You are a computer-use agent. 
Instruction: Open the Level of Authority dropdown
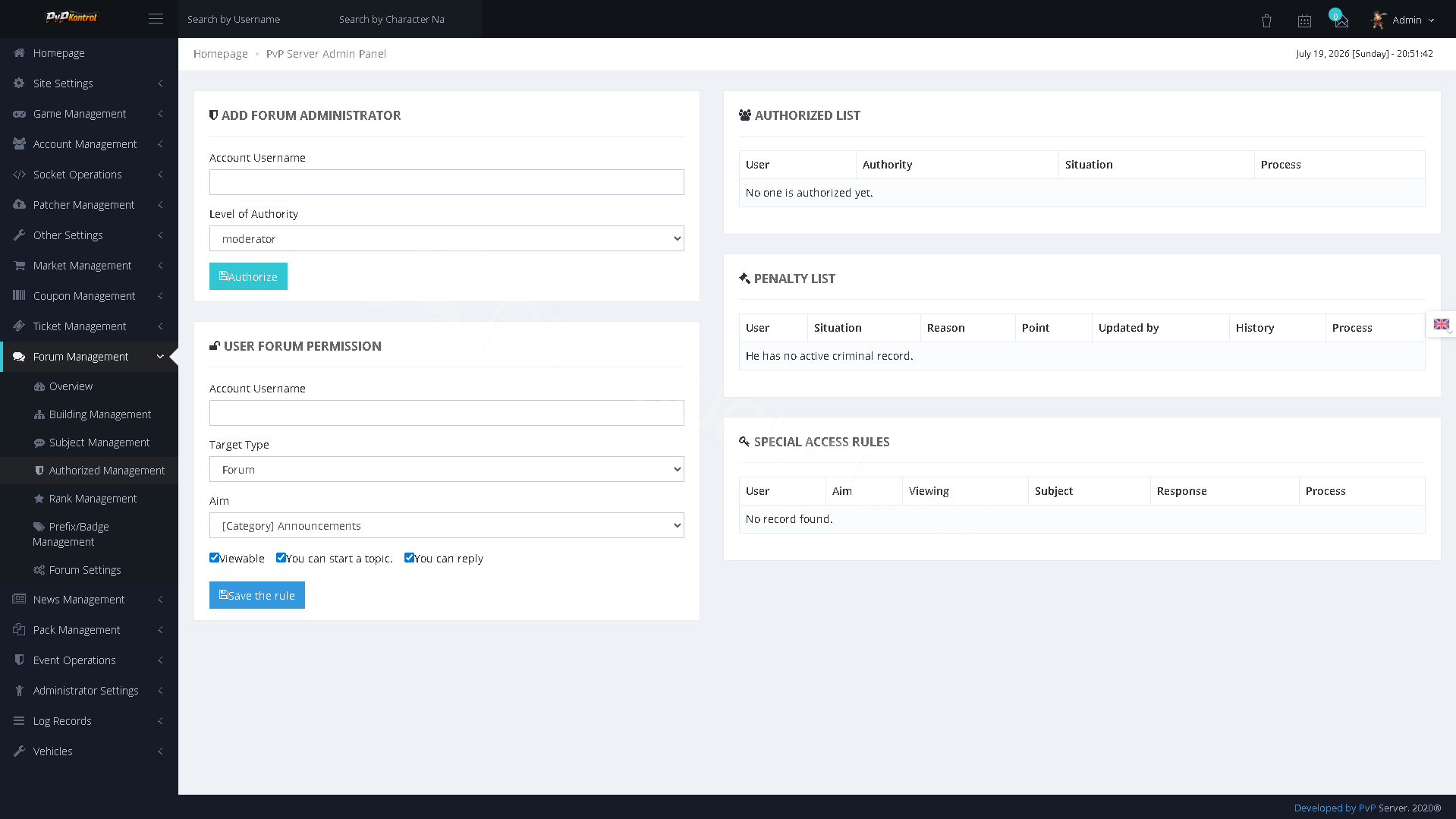tap(446, 238)
